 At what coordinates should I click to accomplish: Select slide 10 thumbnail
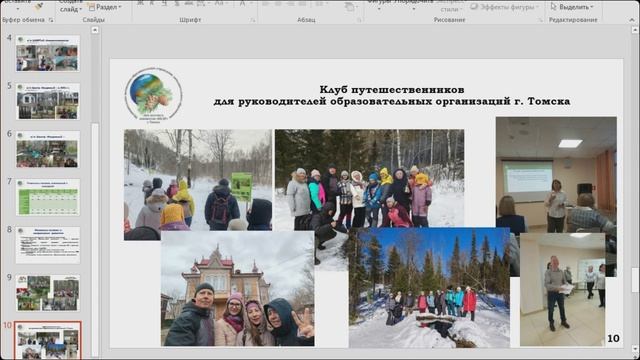(48, 340)
